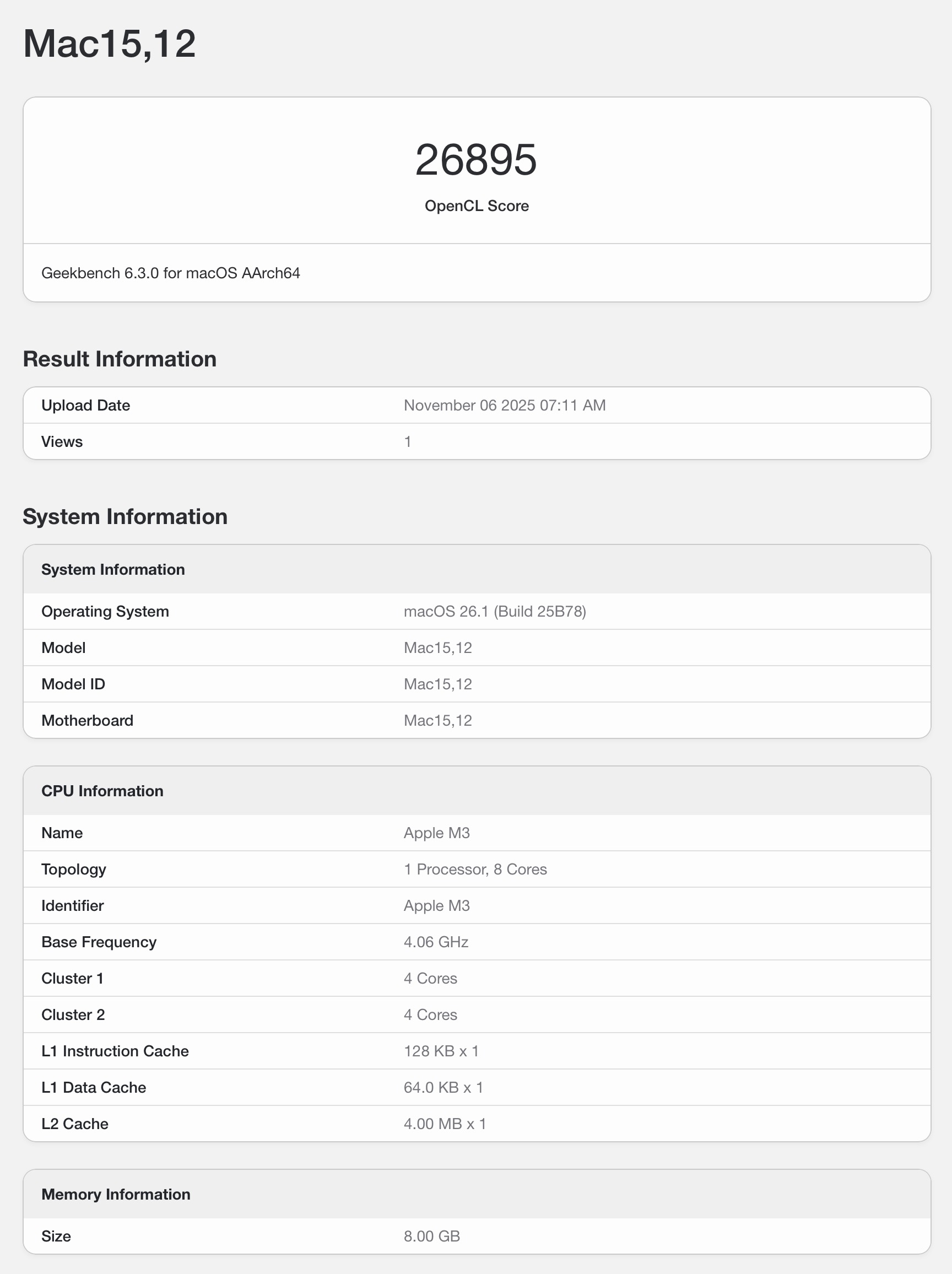This screenshot has width=952, height=1274.
Task: Click the Topology row value
Action: pos(475,870)
